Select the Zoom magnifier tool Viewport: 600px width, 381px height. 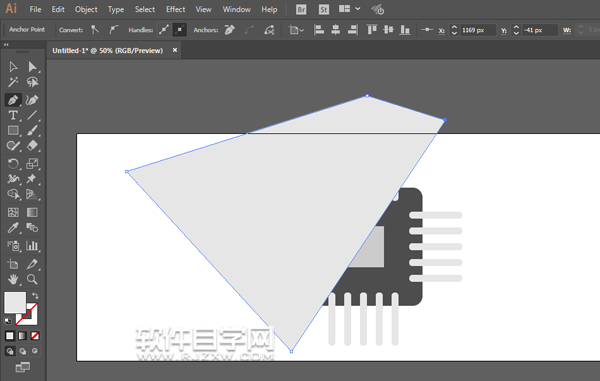click(32, 279)
